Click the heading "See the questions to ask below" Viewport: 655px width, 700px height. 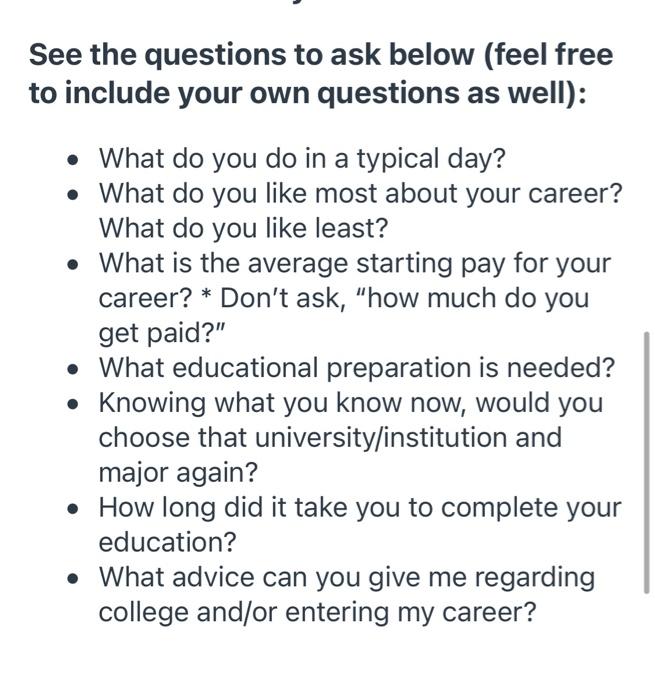click(321, 54)
